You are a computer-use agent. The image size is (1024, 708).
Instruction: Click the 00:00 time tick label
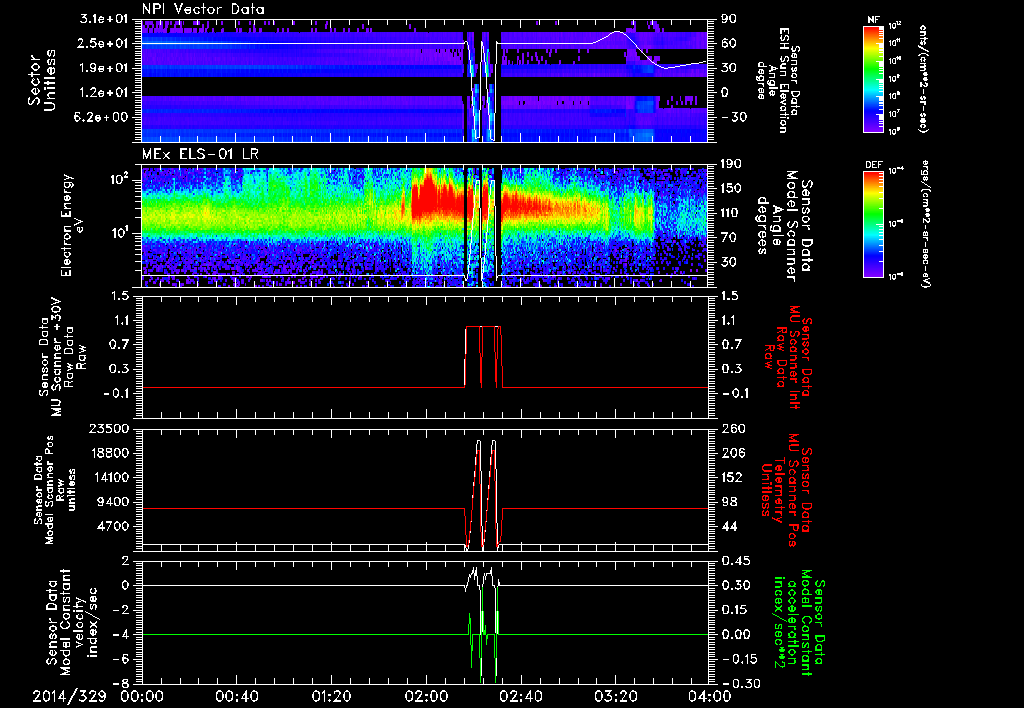[x=142, y=696]
